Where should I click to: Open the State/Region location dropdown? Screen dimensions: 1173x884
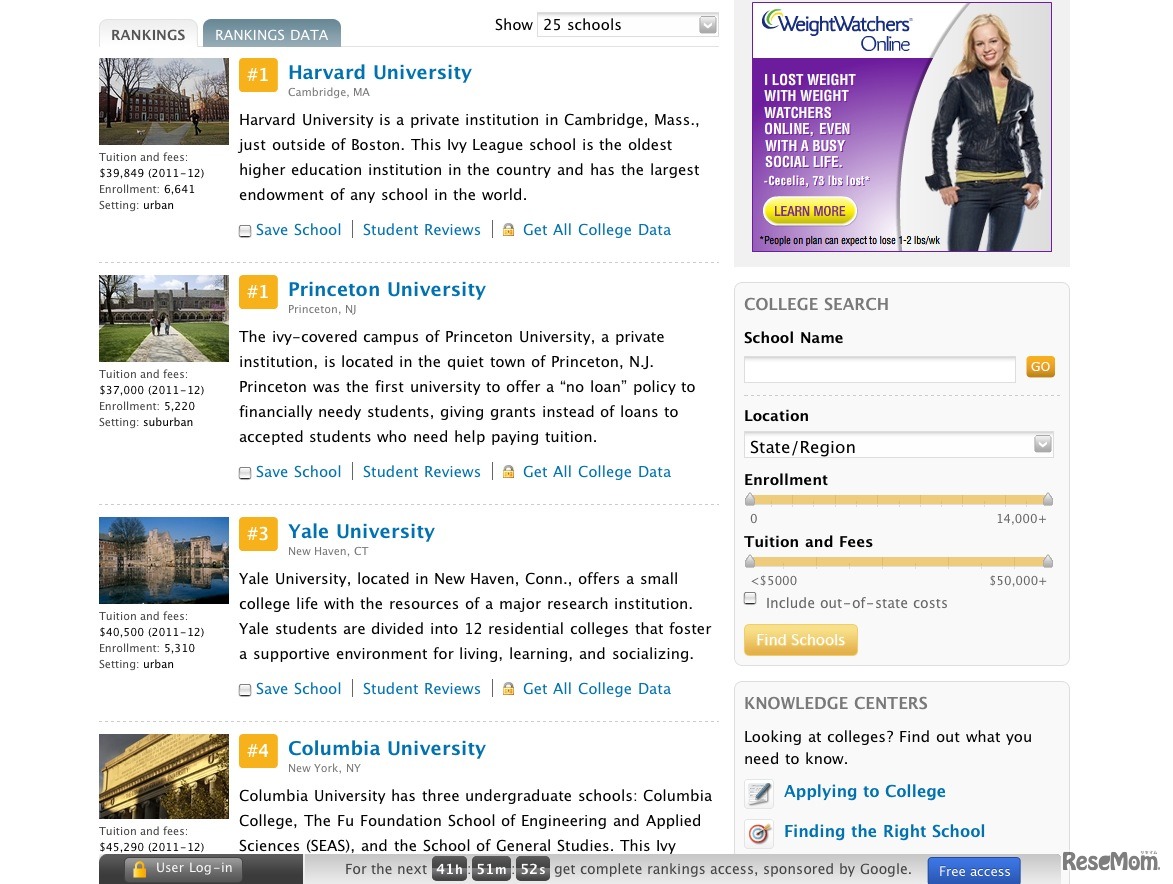898,444
